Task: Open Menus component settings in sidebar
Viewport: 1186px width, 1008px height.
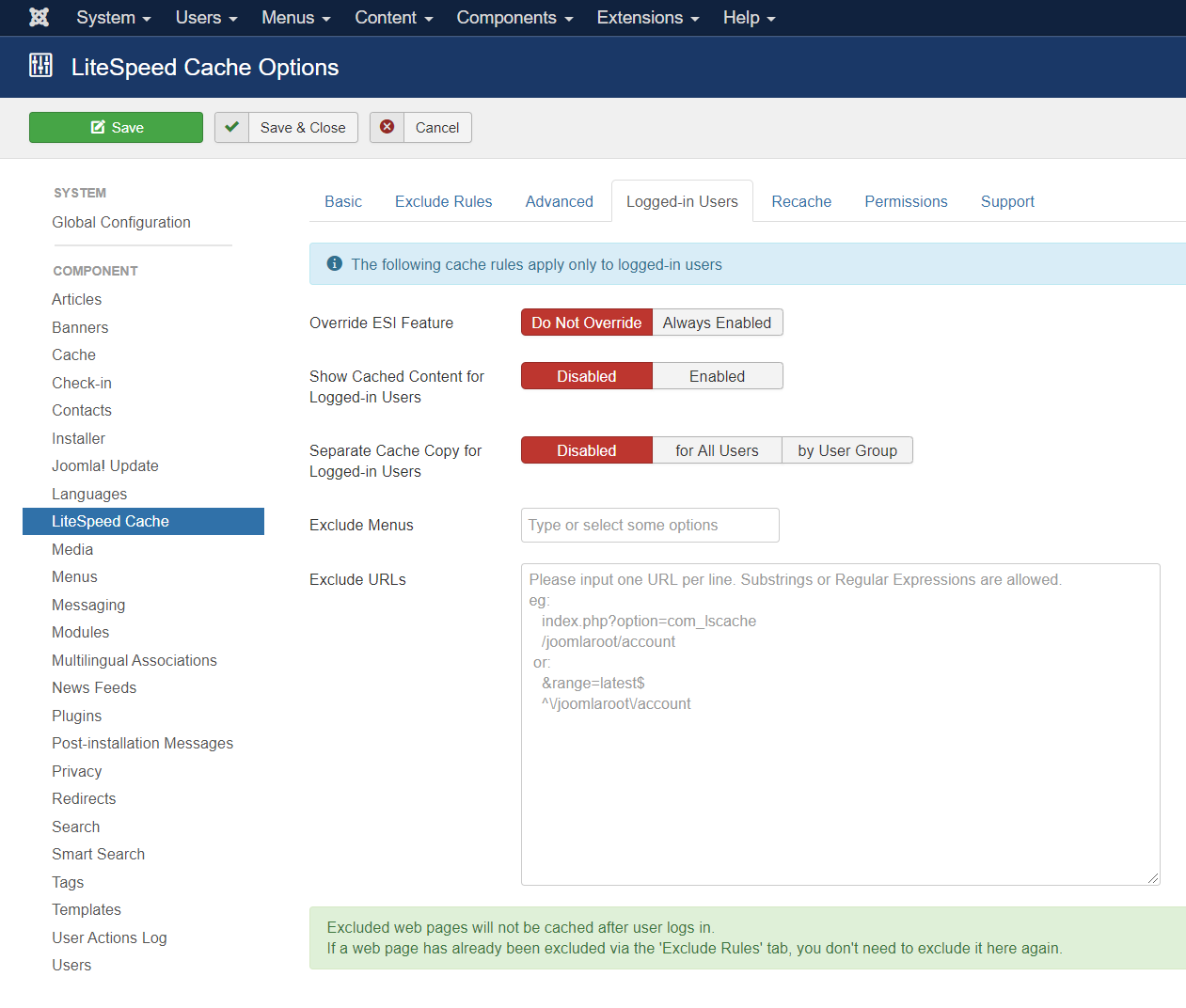Action: coord(74,576)
